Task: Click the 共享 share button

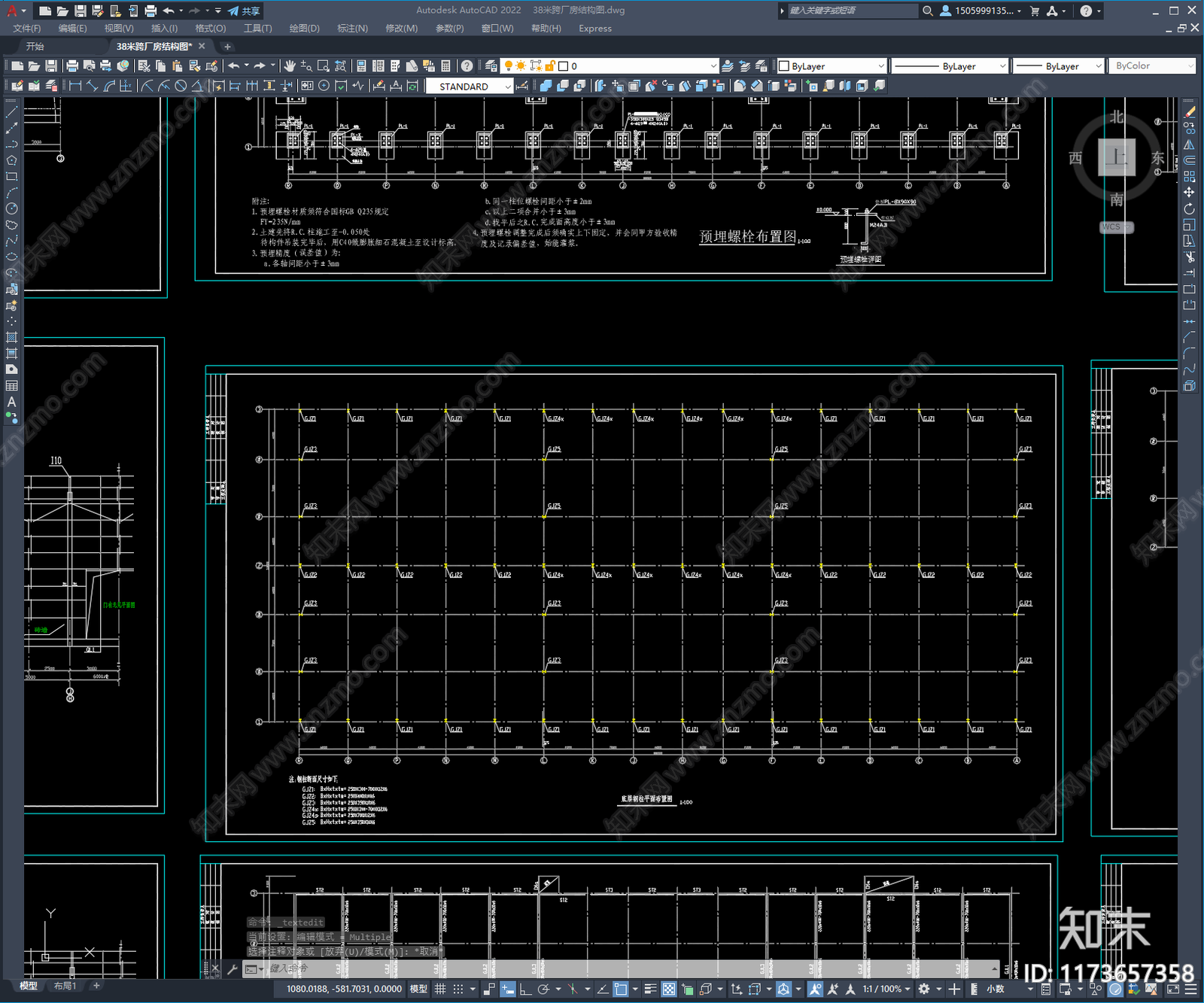Action: pos(244,11)
